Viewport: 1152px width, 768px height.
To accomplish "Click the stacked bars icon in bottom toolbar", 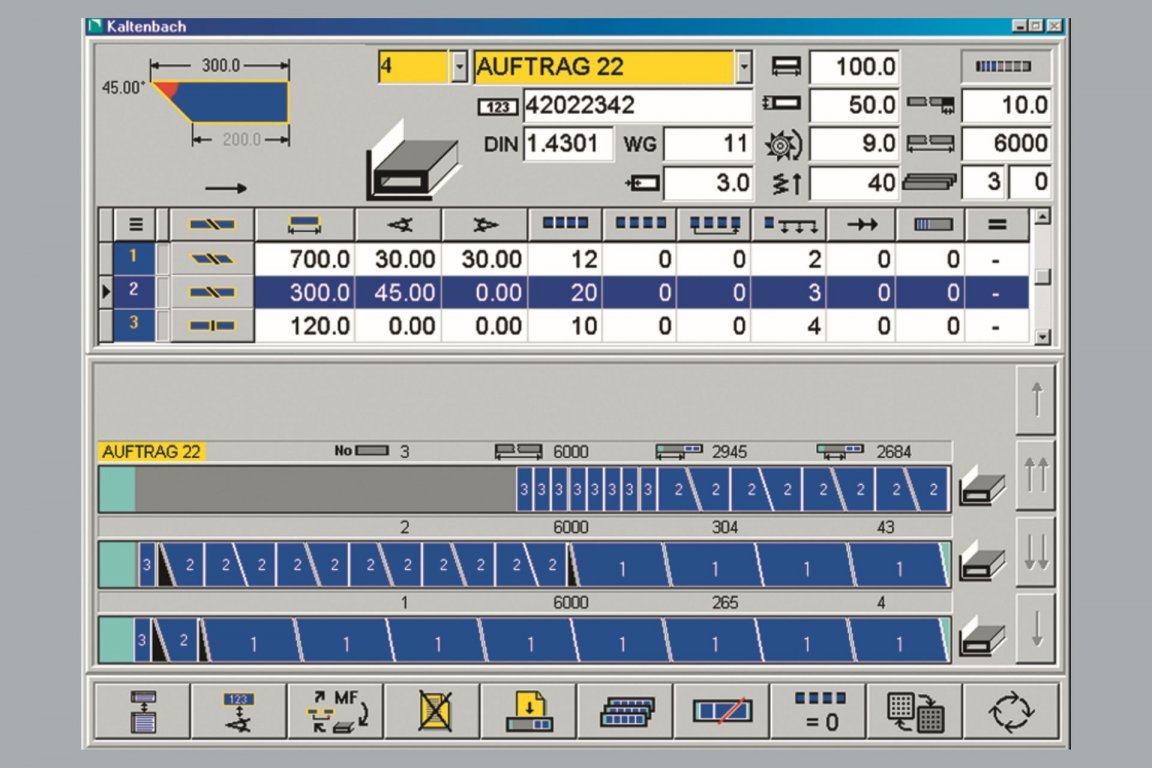I will tap(625, 711).
